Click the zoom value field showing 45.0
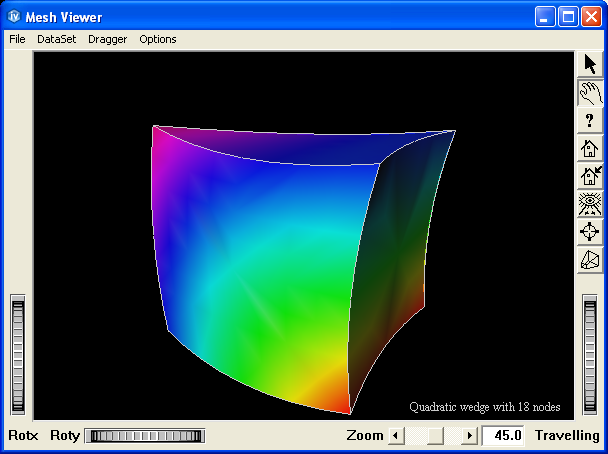This screenshot has width=608, height=454. (503, 436)
